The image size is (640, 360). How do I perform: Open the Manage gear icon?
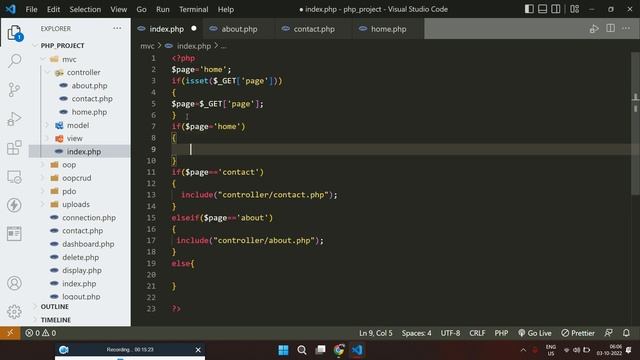pyautogui.click(x=14, y=311)
